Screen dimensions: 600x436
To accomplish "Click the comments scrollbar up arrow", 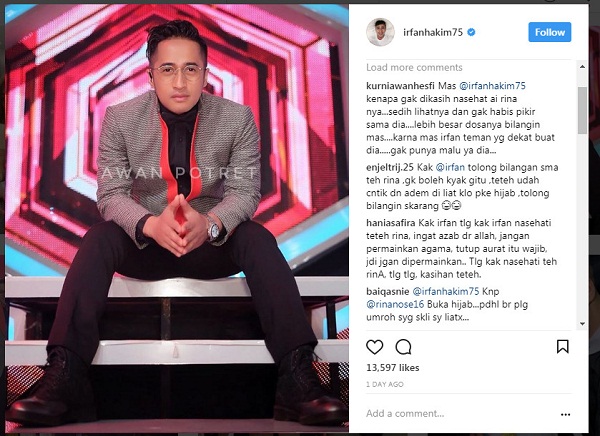I will click(x=582, y=67).
